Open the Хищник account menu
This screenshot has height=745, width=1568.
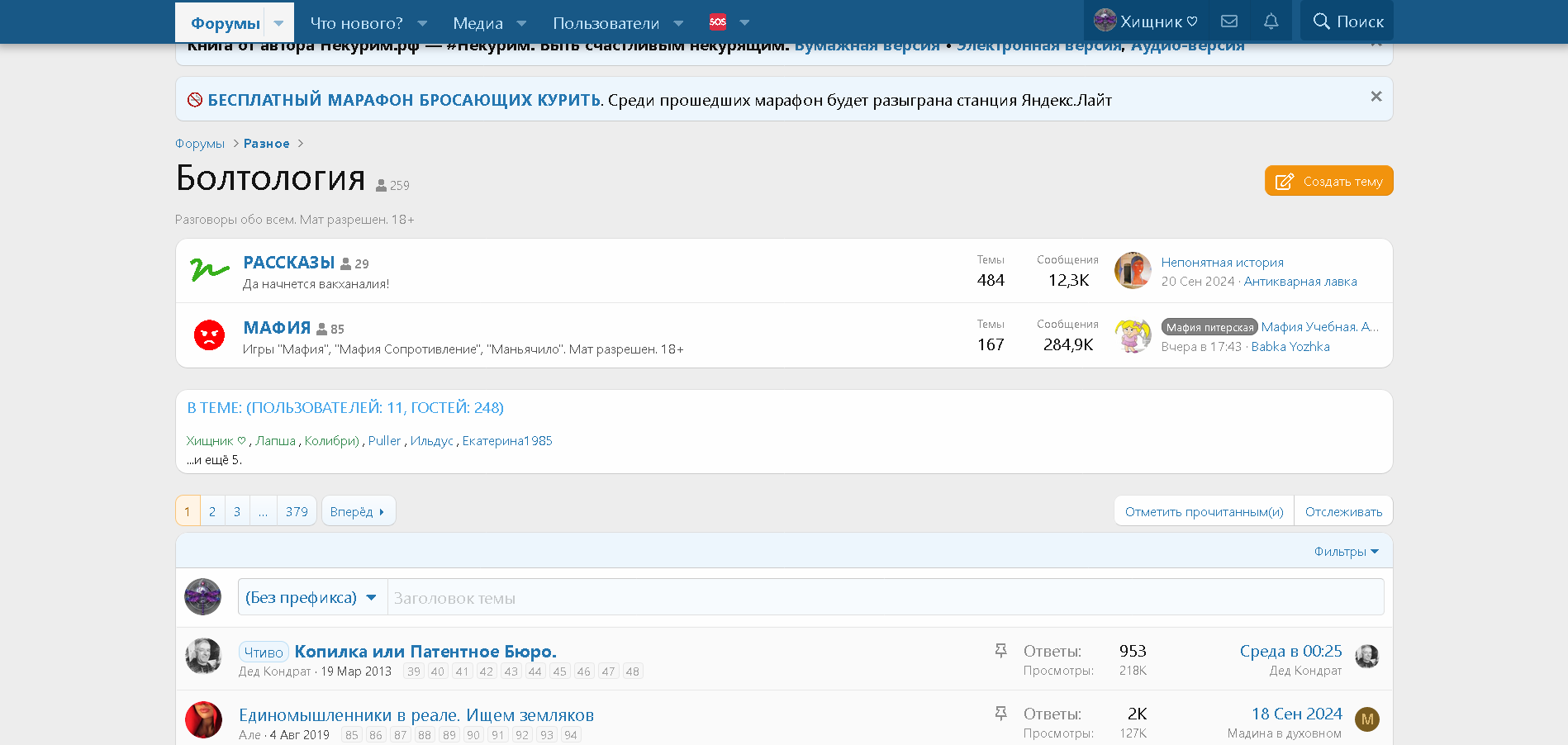click(x=1146, y=21)
